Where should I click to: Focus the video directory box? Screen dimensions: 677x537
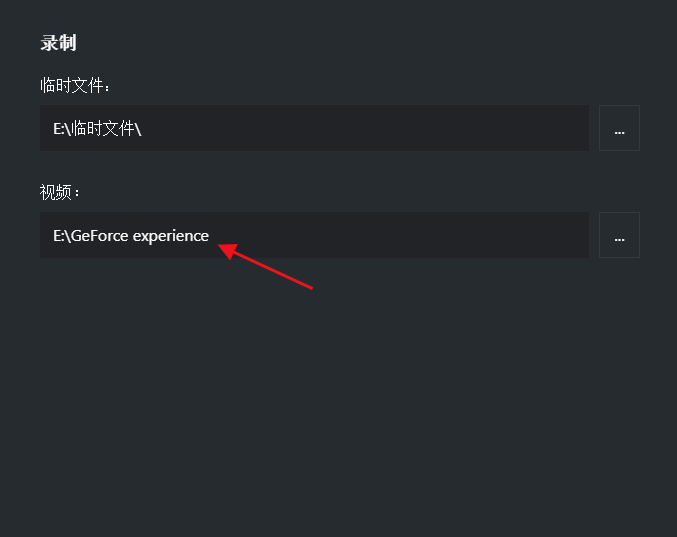pyautogui.click(x=314, y=235)
